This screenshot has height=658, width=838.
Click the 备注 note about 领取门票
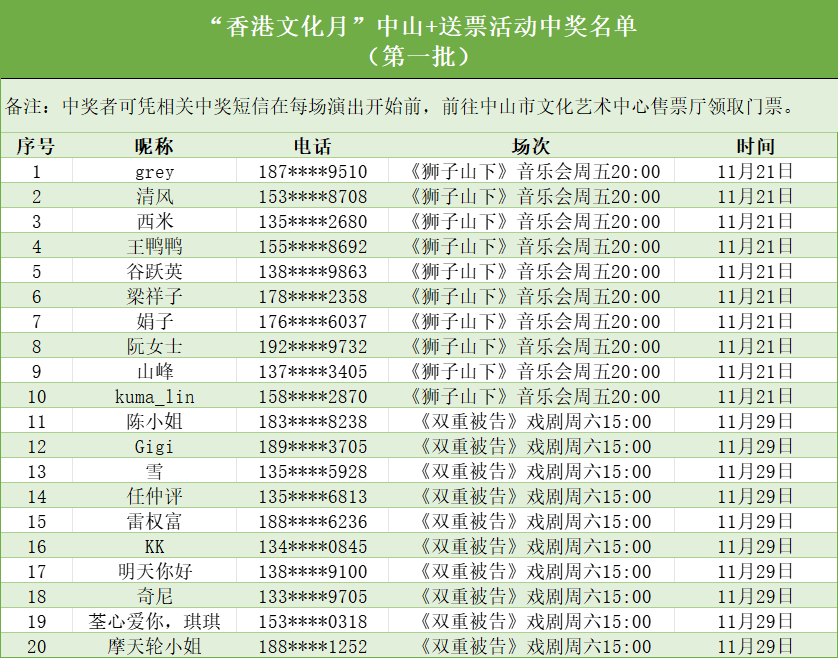(400, 106)
